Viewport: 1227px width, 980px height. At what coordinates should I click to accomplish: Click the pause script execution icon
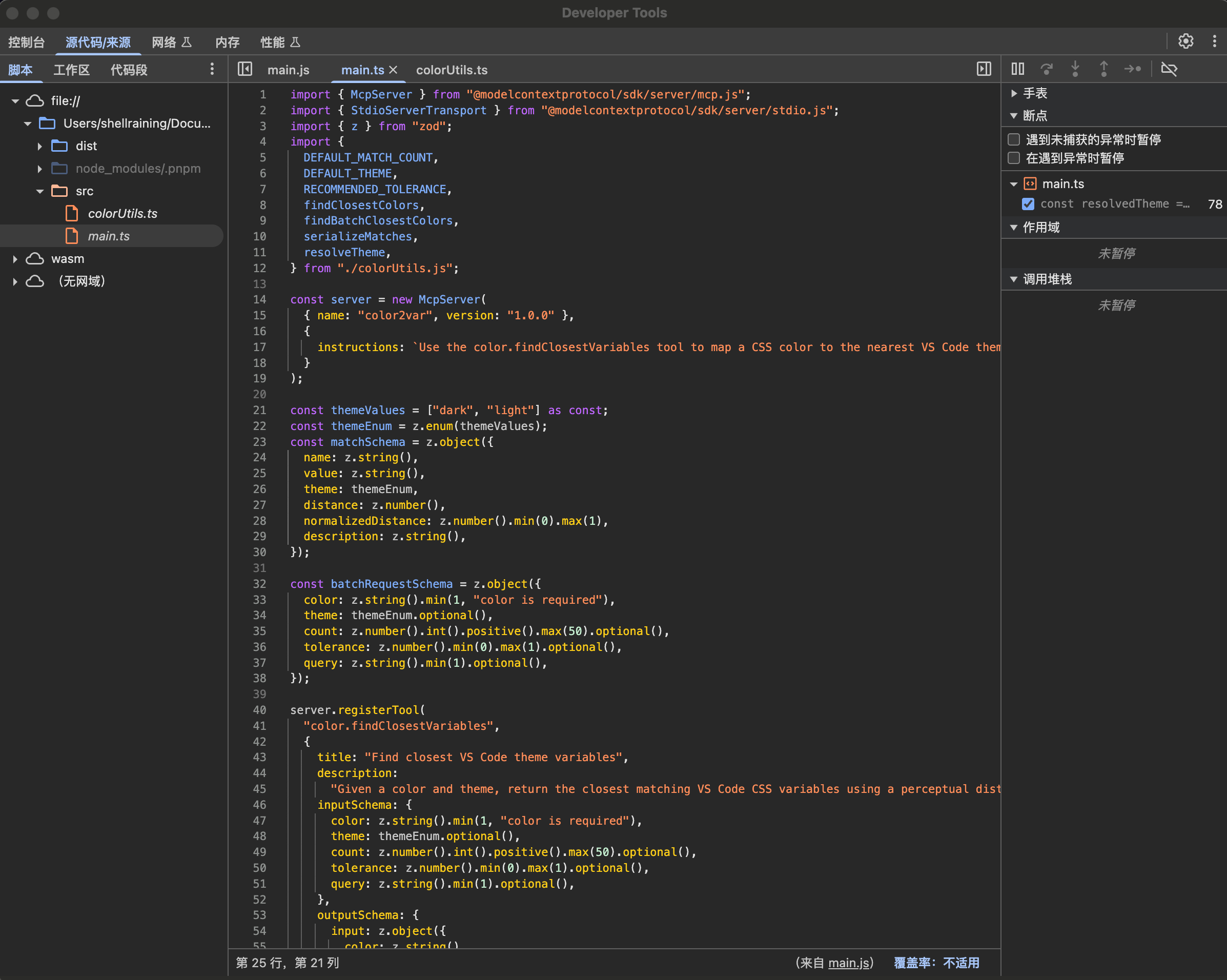[x=1017, y=69]
